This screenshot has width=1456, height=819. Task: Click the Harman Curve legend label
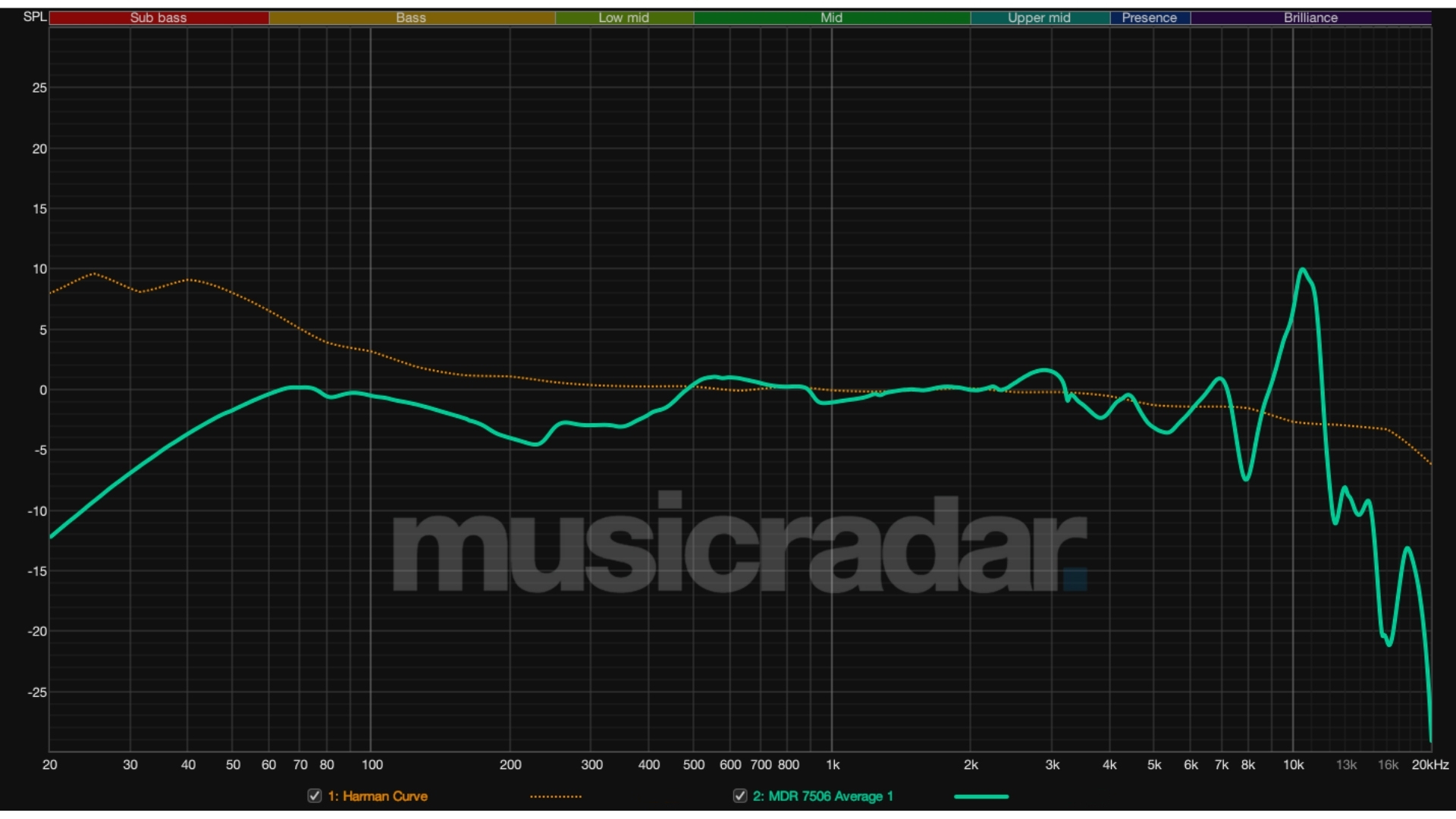tap(377, 797)
